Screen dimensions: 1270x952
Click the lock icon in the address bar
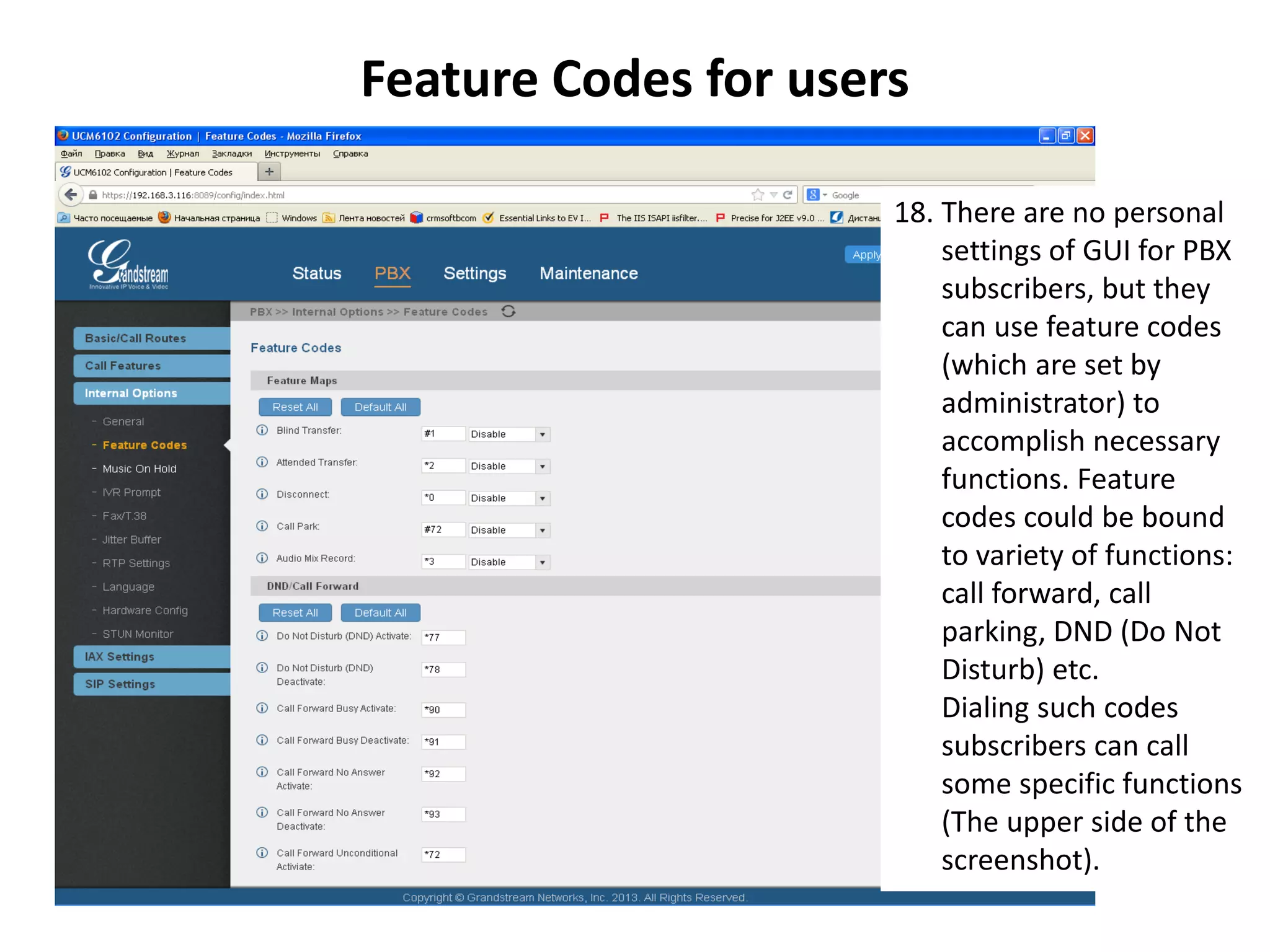coord(93,195)
